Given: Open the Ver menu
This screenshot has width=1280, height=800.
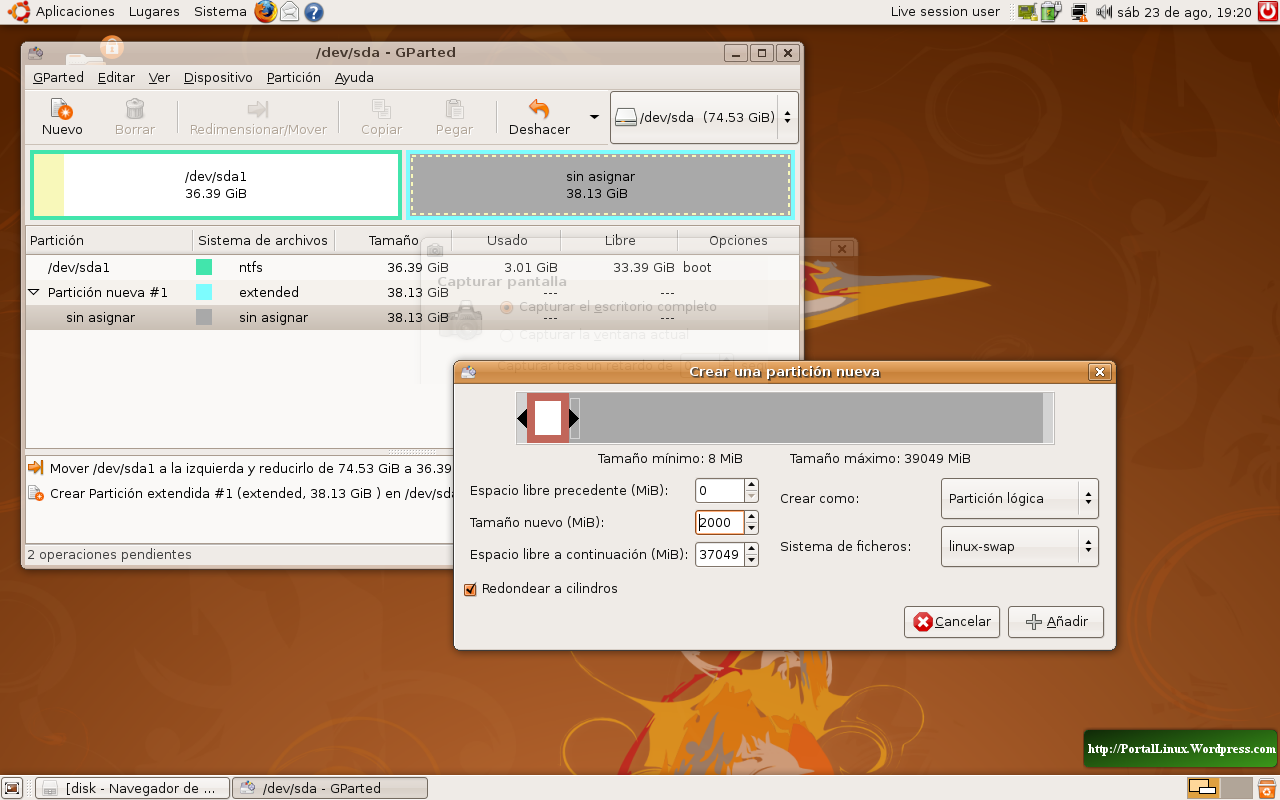Looking at the screenshot, I should (159, 77).
